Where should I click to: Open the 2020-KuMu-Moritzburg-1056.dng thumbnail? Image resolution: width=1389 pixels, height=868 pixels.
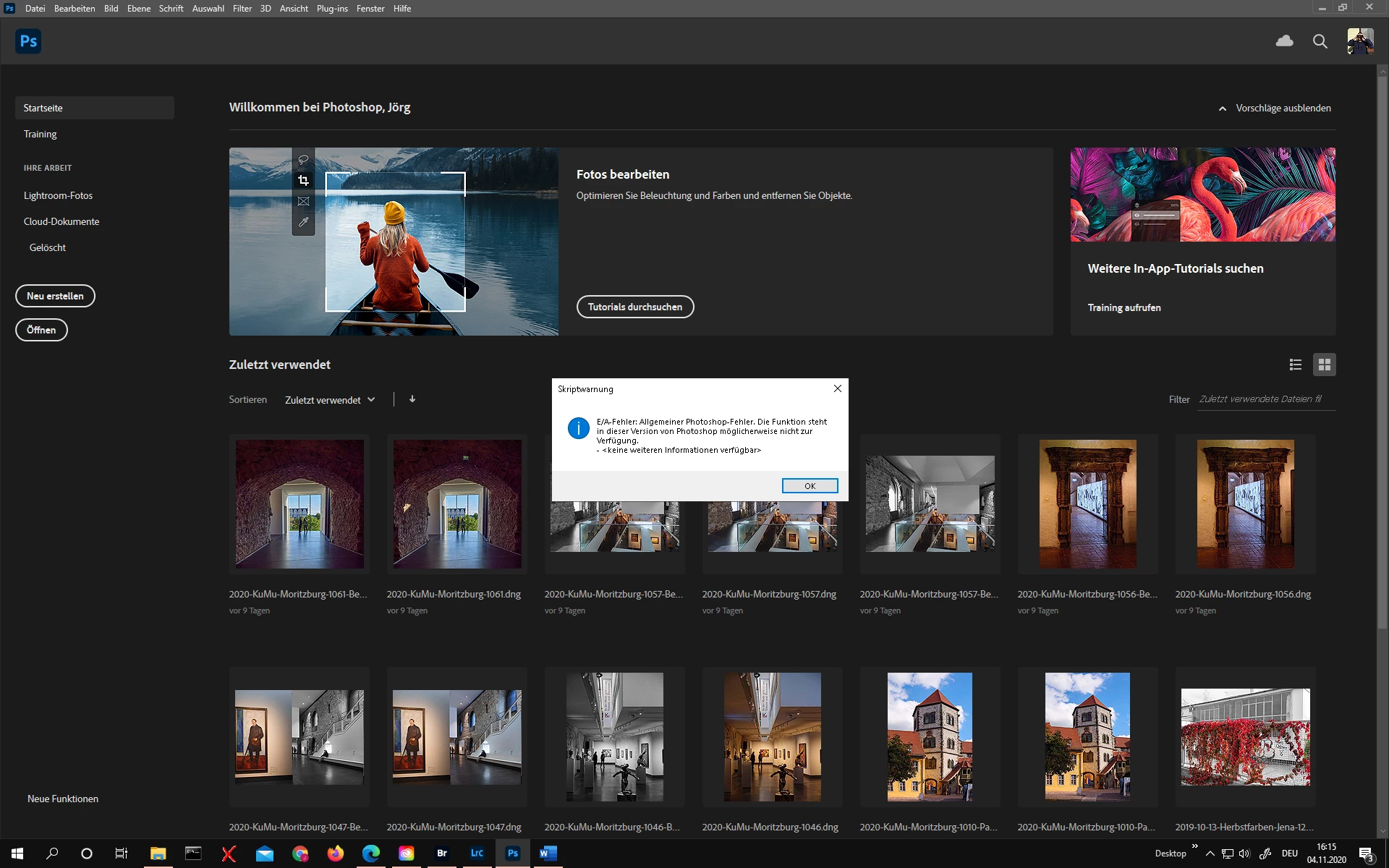[x=1245, y=504]
